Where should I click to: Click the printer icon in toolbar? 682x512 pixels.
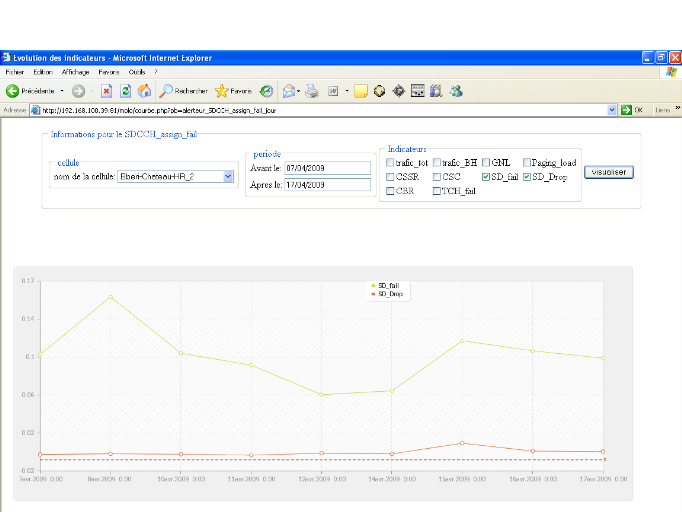[x=312, y=91]
